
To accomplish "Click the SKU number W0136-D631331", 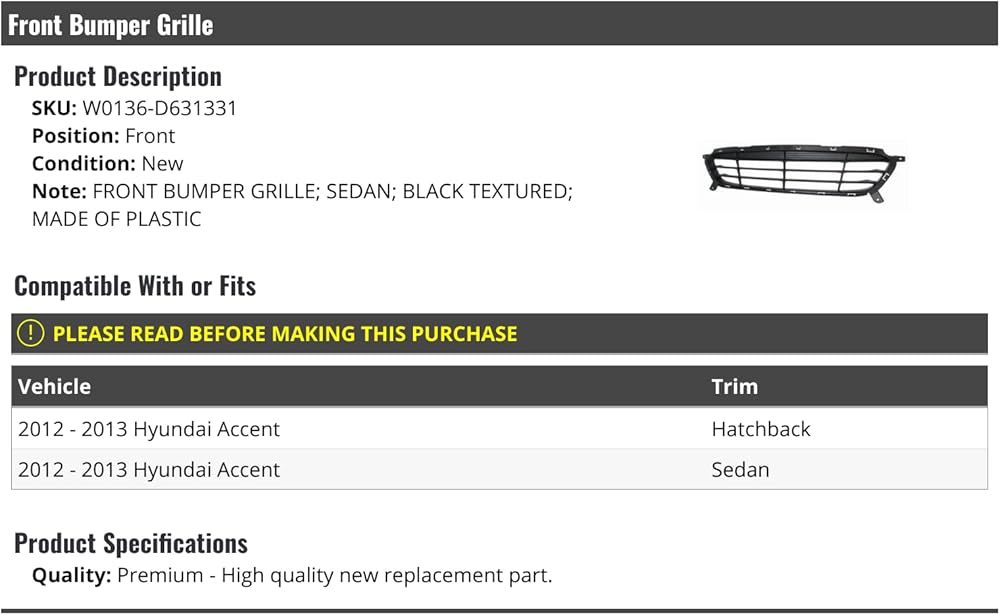I will (160, 108).
